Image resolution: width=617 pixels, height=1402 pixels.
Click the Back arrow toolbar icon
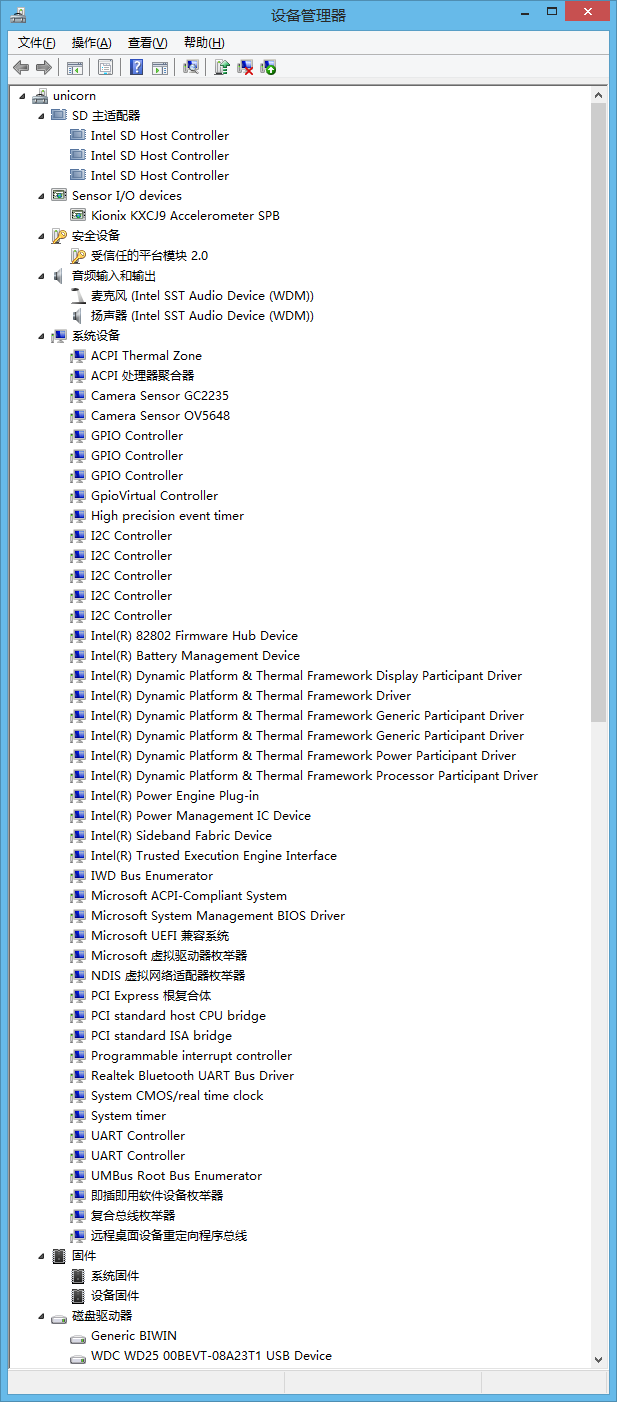[x=20, y=67]
